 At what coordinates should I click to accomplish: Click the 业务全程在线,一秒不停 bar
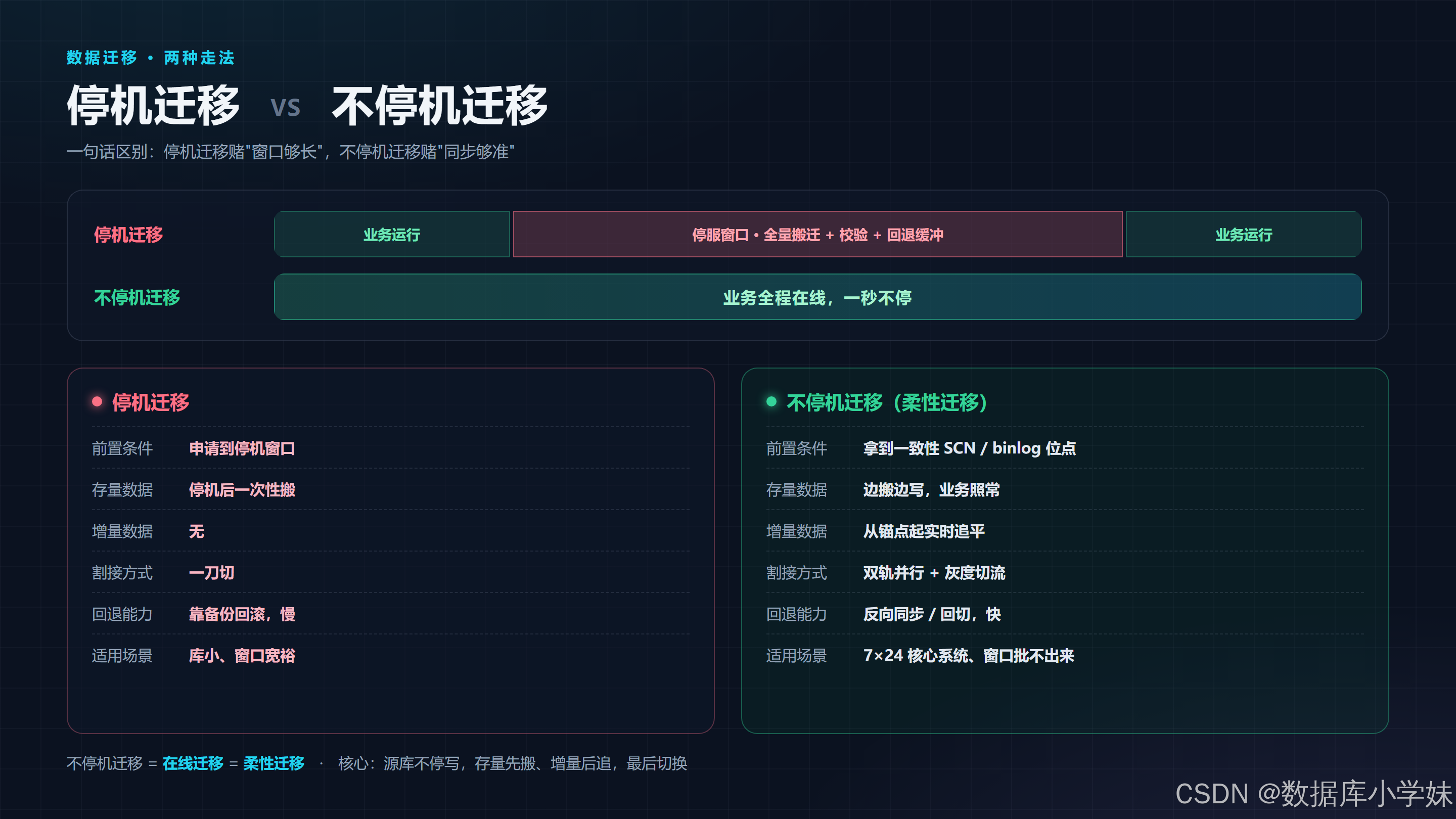pos(817,297)
